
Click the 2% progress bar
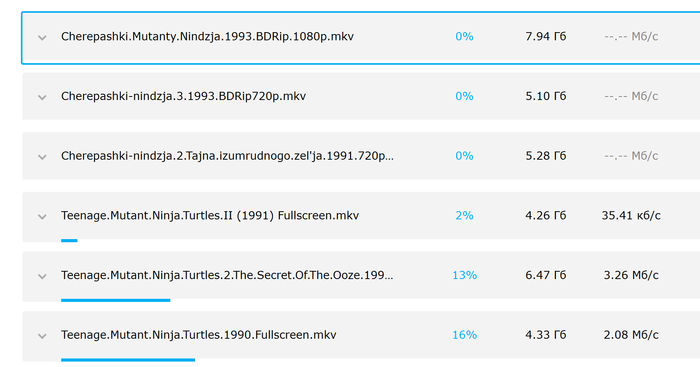coord(69,241)
